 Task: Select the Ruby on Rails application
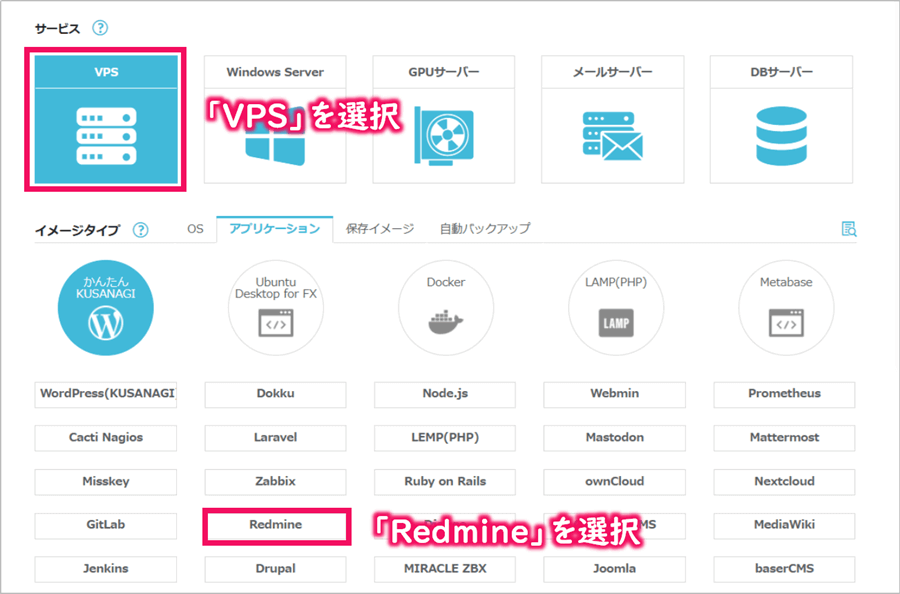(x=445, y=482)
